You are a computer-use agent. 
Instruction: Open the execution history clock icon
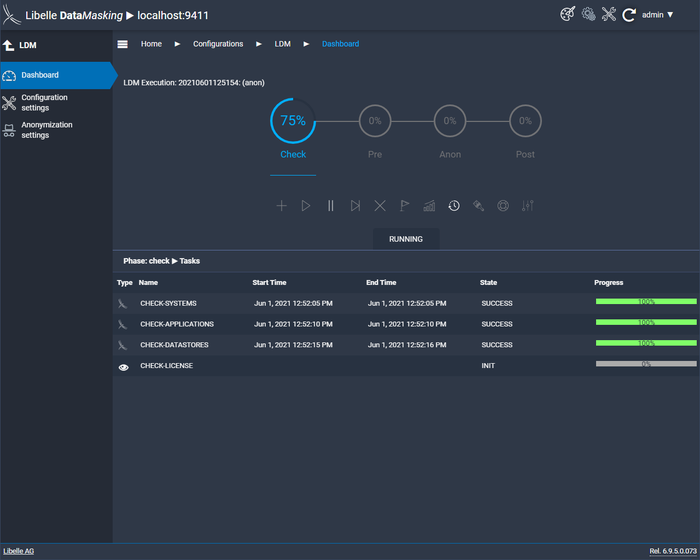[454, 206]
